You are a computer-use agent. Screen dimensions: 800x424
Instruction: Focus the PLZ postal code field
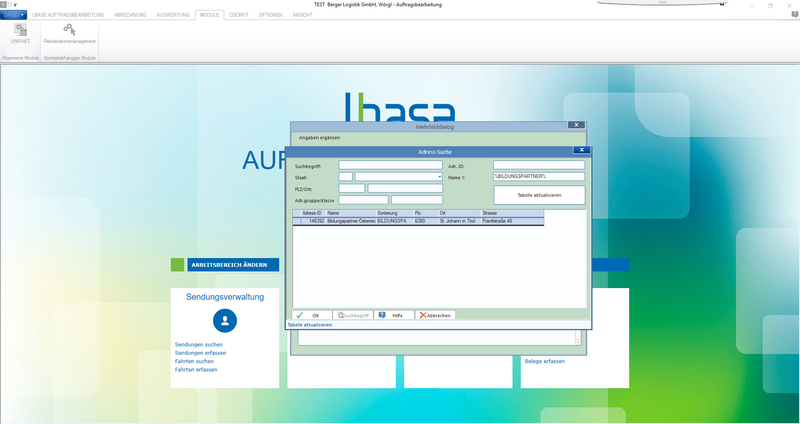pos(352,188)
